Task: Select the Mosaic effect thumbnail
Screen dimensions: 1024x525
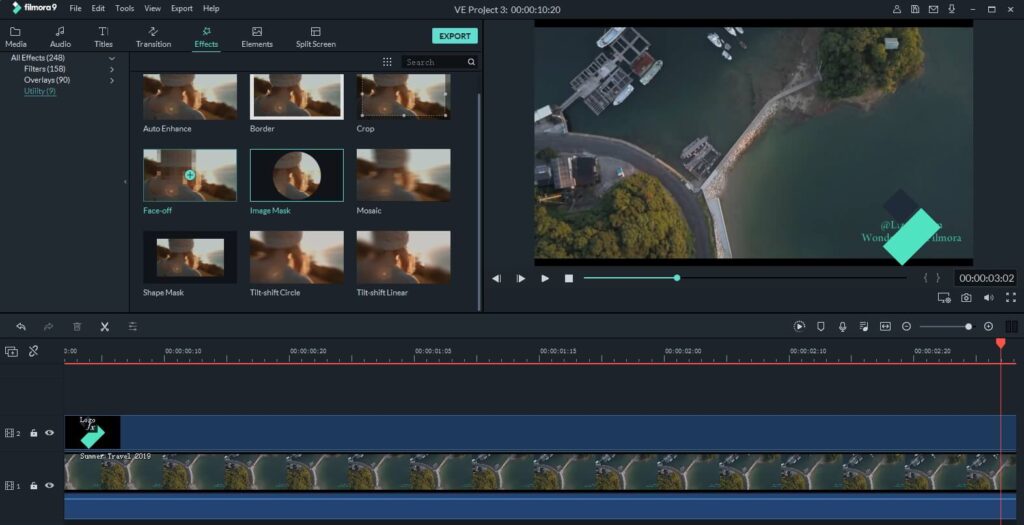Action: tap(403, 175)
